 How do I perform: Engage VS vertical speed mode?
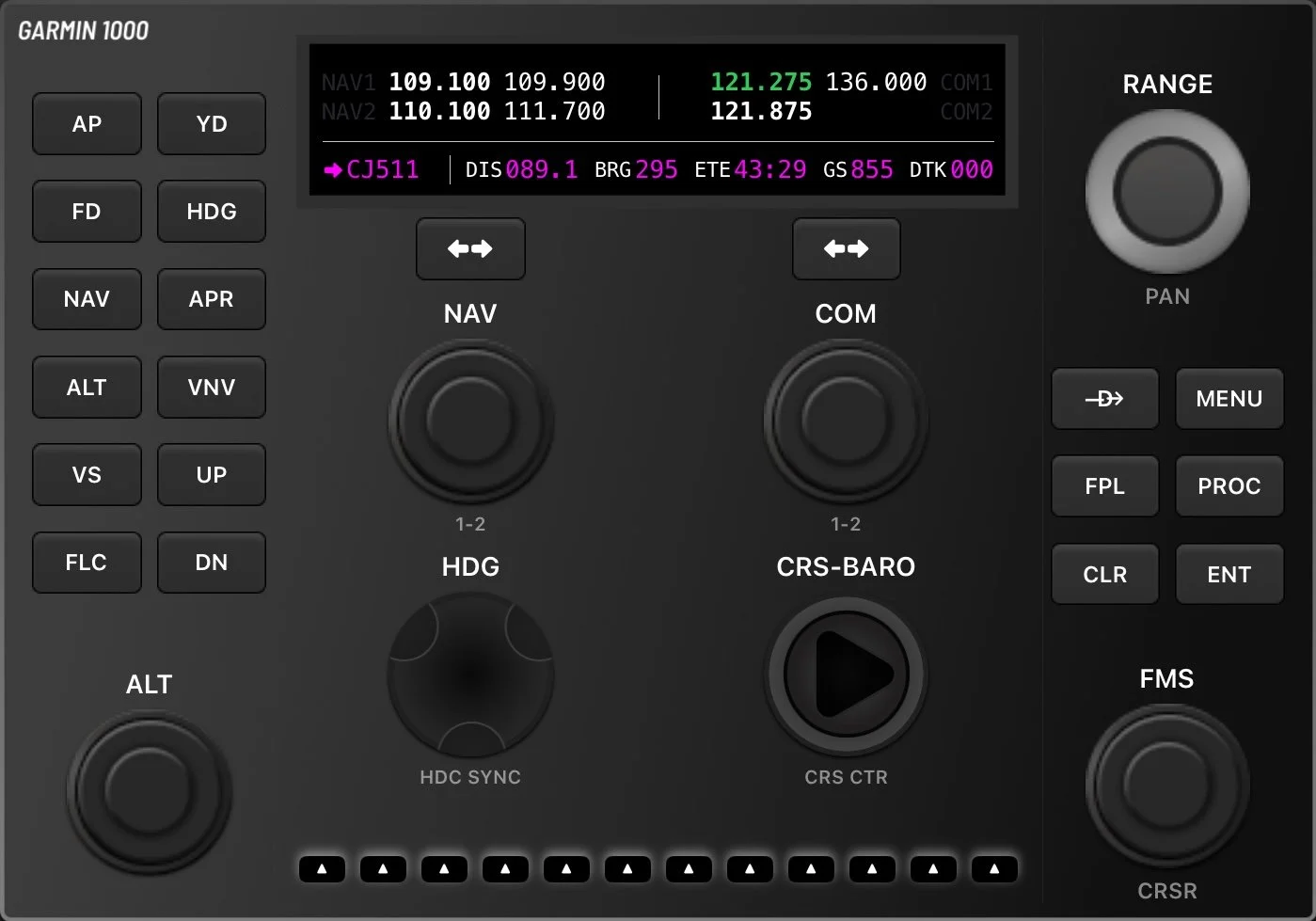pos(87,475)
